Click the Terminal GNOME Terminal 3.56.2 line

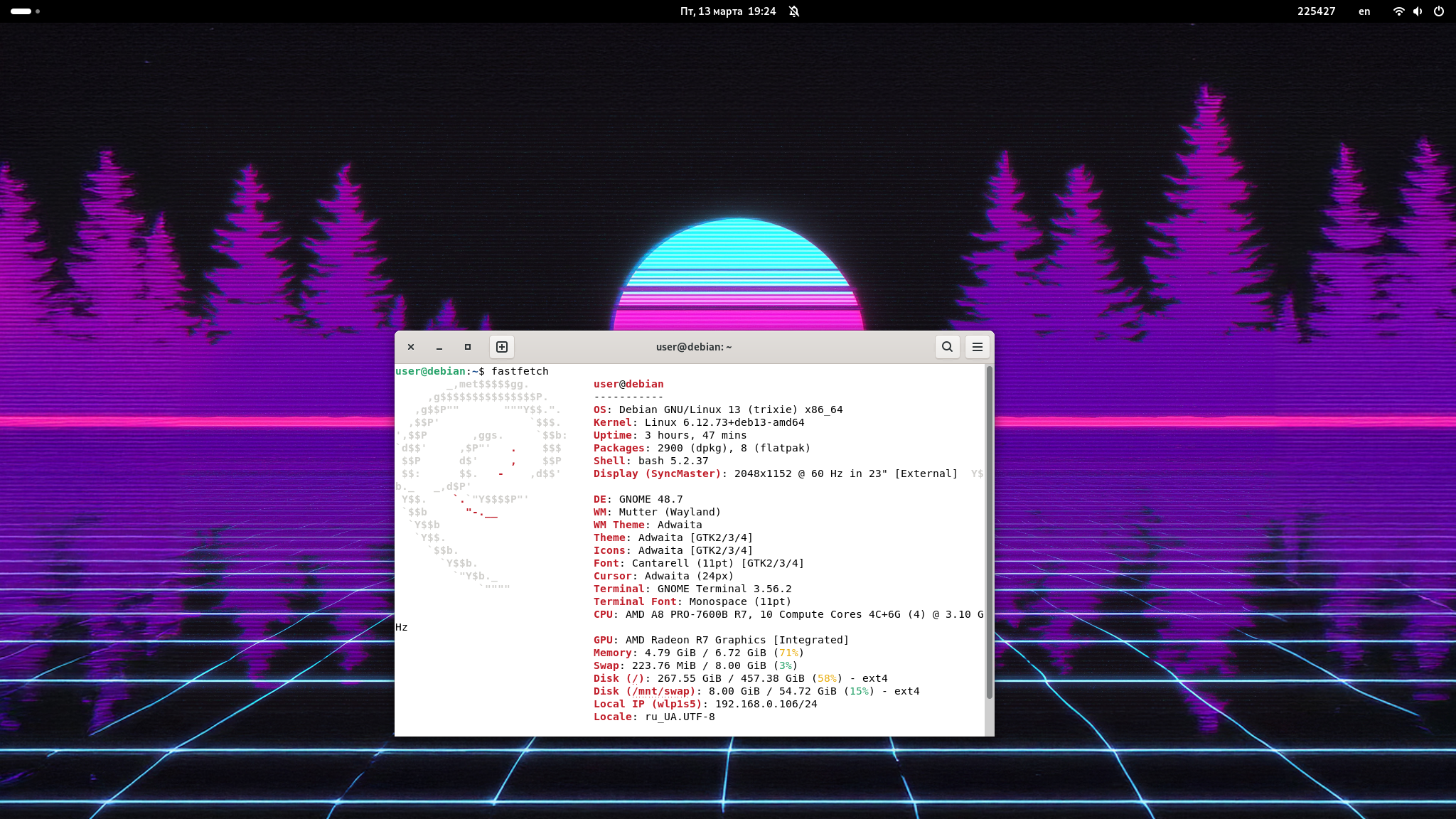(692, 589)
